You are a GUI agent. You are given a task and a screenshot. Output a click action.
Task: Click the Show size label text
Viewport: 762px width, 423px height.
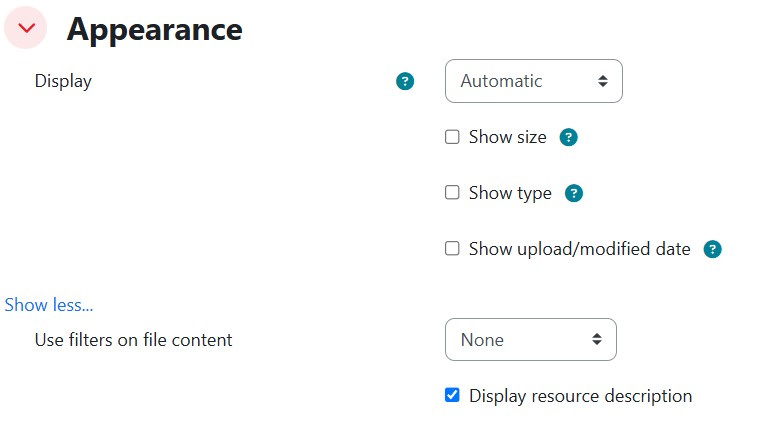tap(507, 137)
